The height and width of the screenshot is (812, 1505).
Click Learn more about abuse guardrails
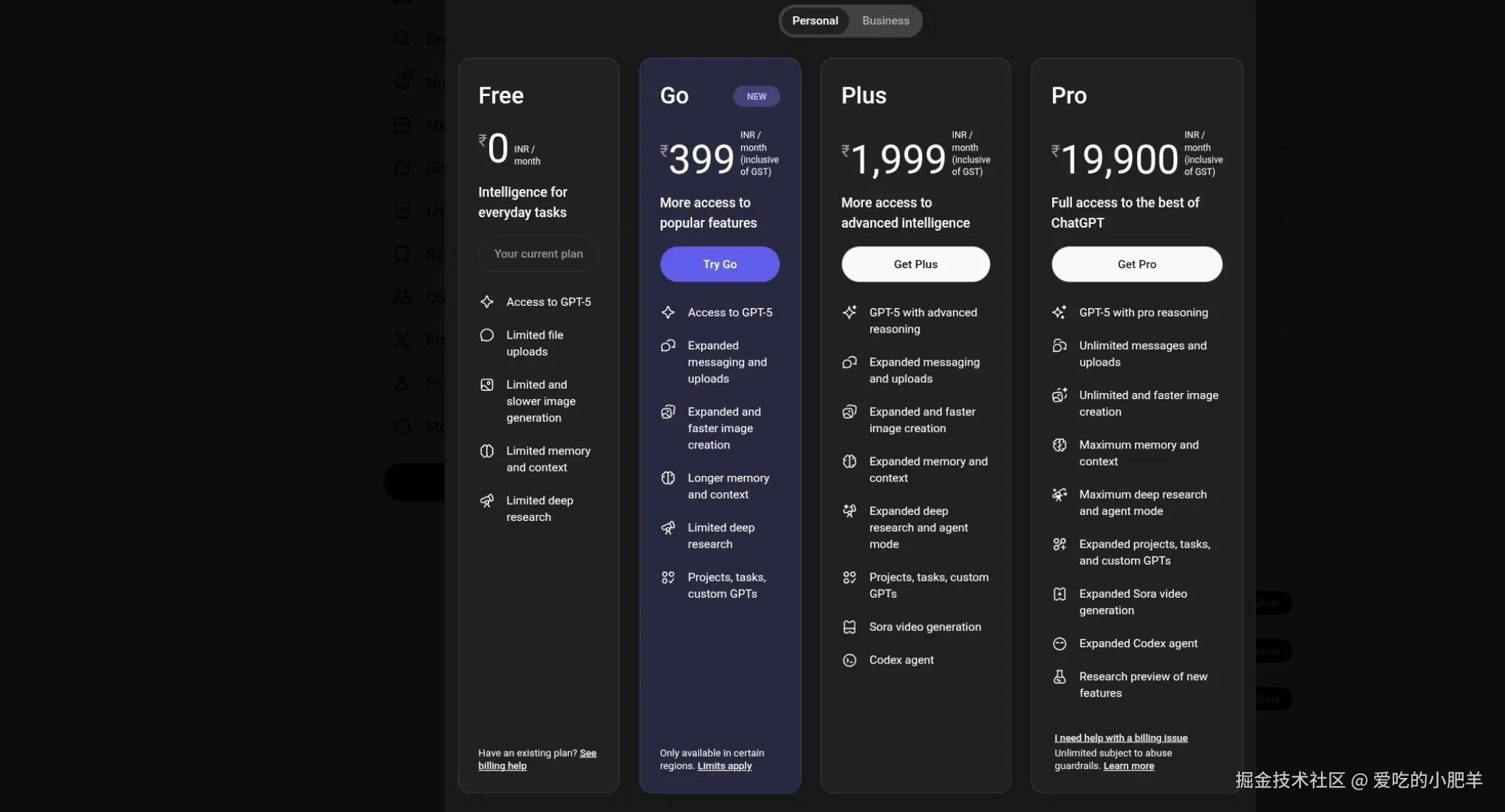1128,765
